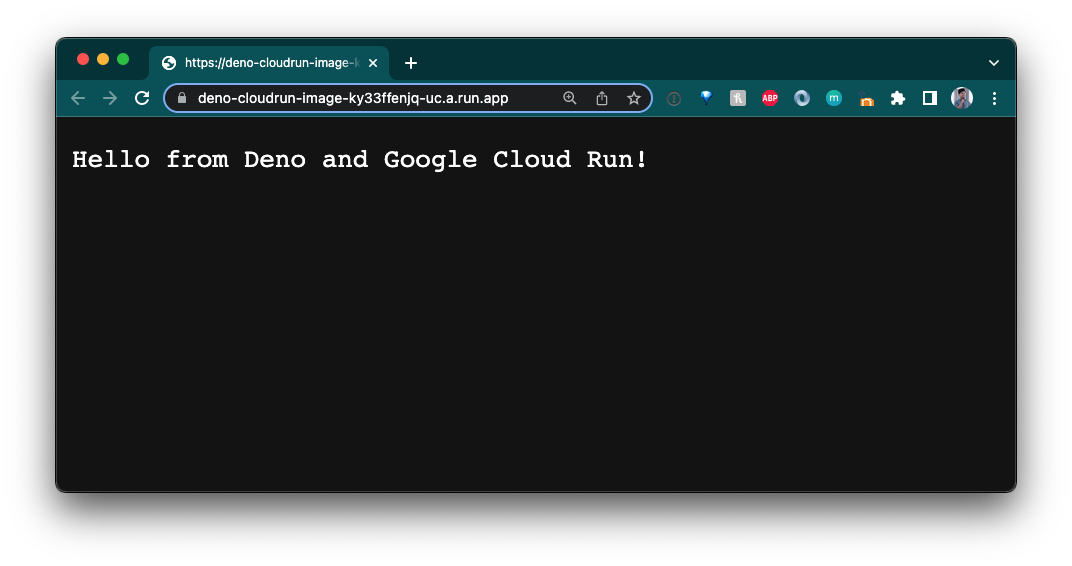Viewport: 1072px width, 566px height.
Task: Bookmark this page with the star
Action: click(634, 98)
